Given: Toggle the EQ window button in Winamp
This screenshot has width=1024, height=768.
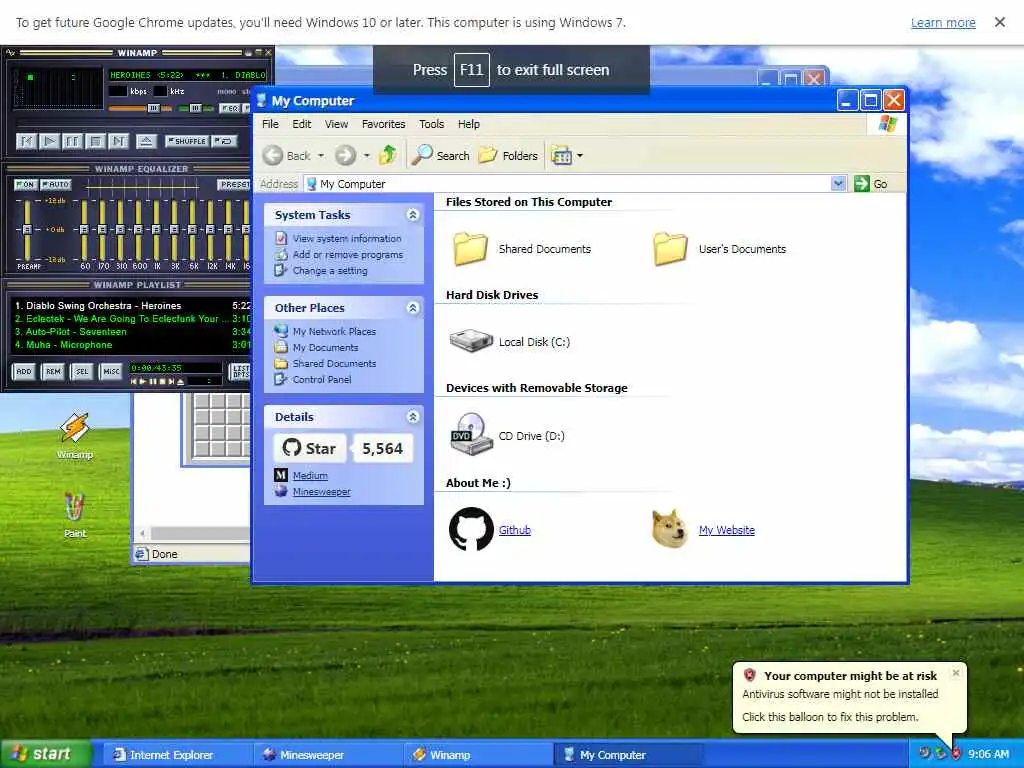Looking at the screenshot, I should [x=229, y=108].
